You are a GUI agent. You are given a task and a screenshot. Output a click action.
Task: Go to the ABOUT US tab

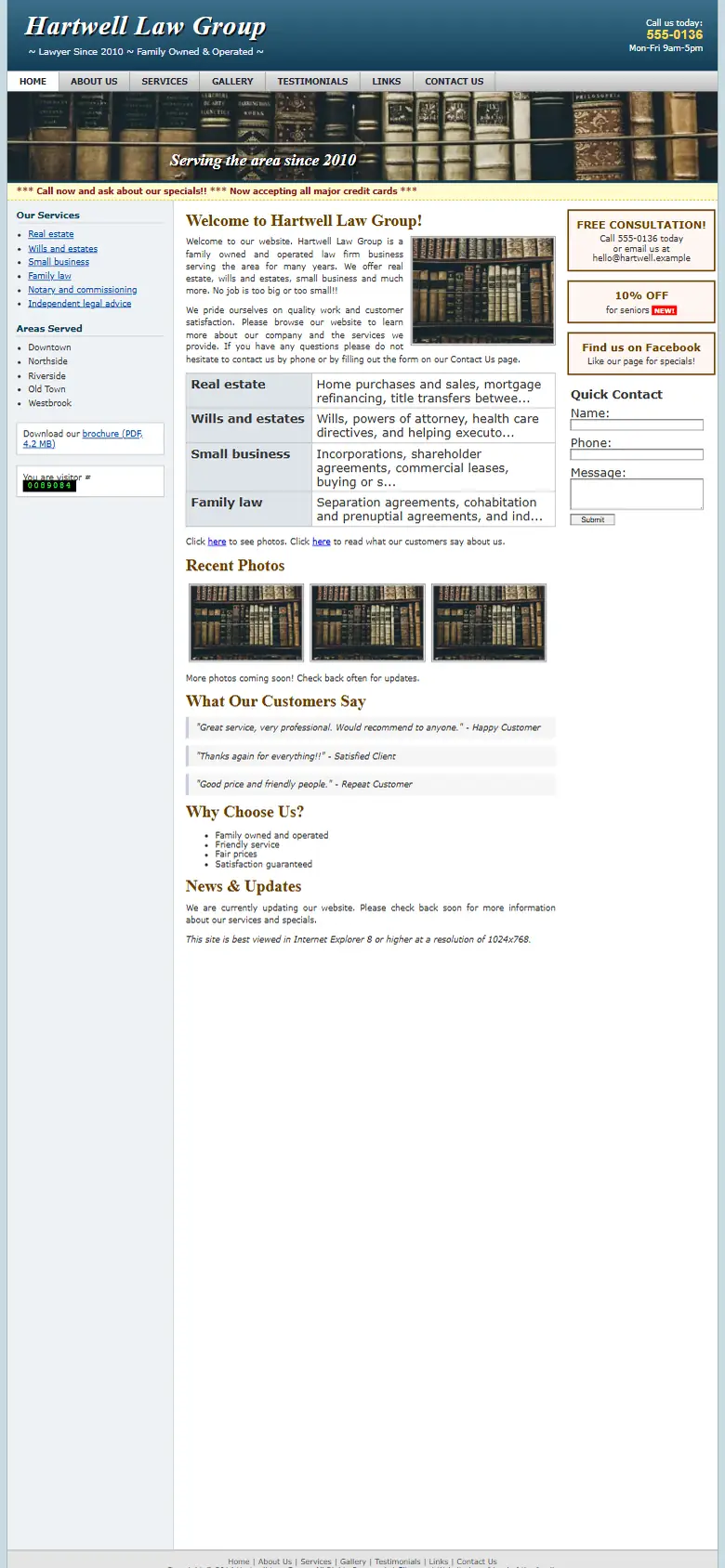(x=94, y=82)
